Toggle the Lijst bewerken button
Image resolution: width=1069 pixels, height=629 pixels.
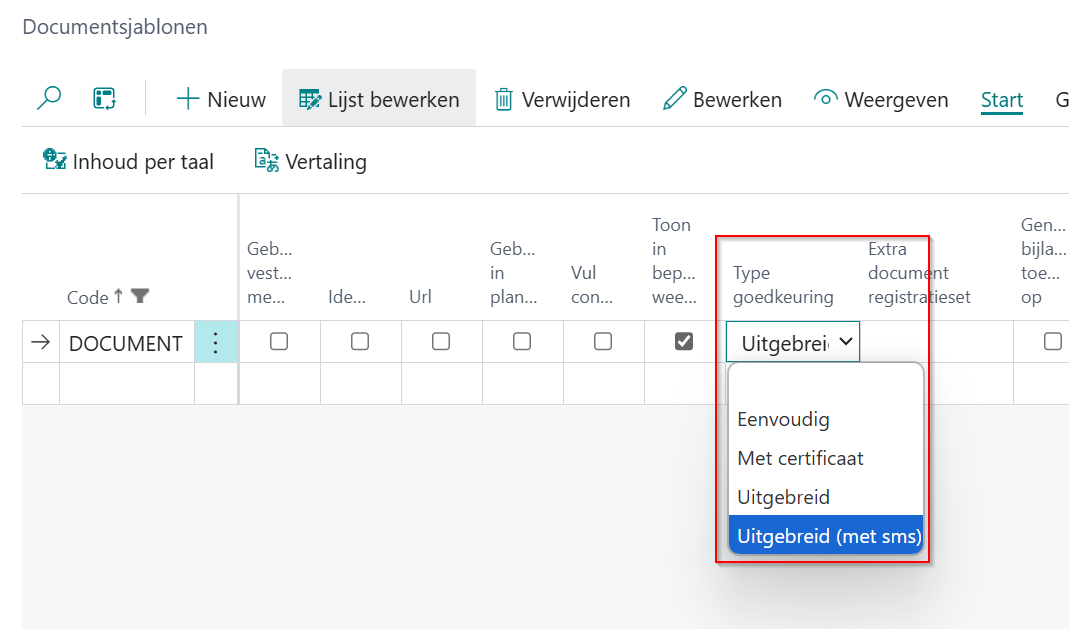(379, 99)
